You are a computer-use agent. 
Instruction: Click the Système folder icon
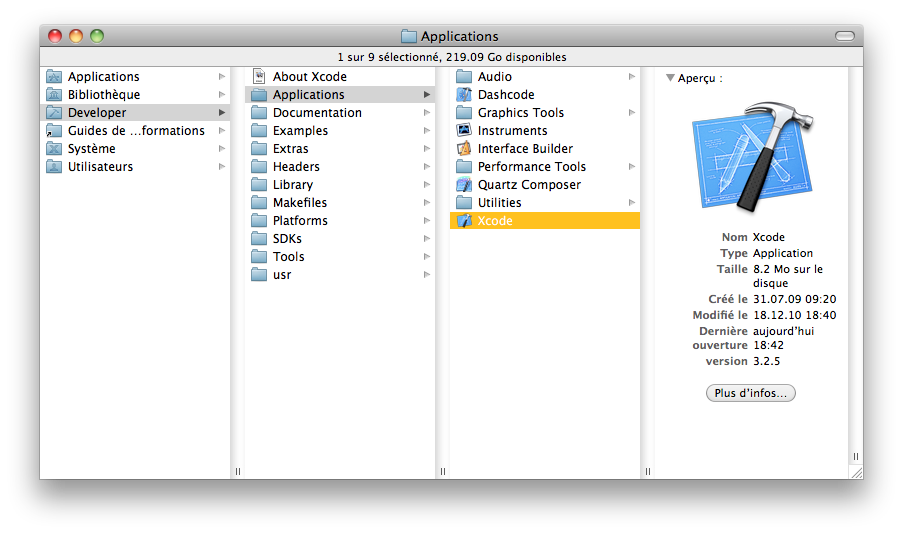[54, 149]
